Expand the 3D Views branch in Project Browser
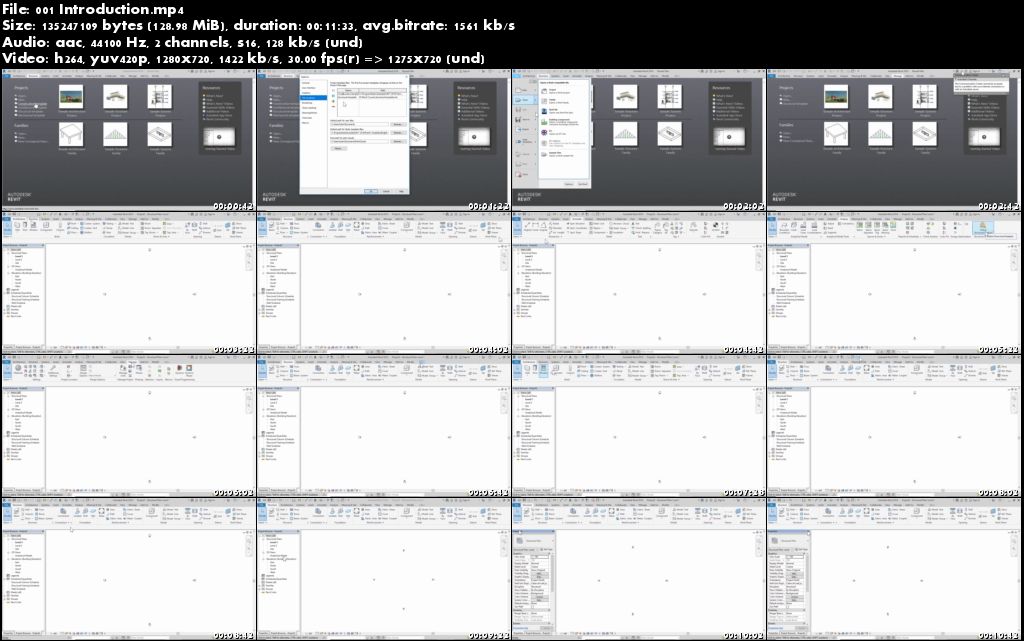Image resolution: width=1024 pixels, height=641 pixels. (8, 266)
